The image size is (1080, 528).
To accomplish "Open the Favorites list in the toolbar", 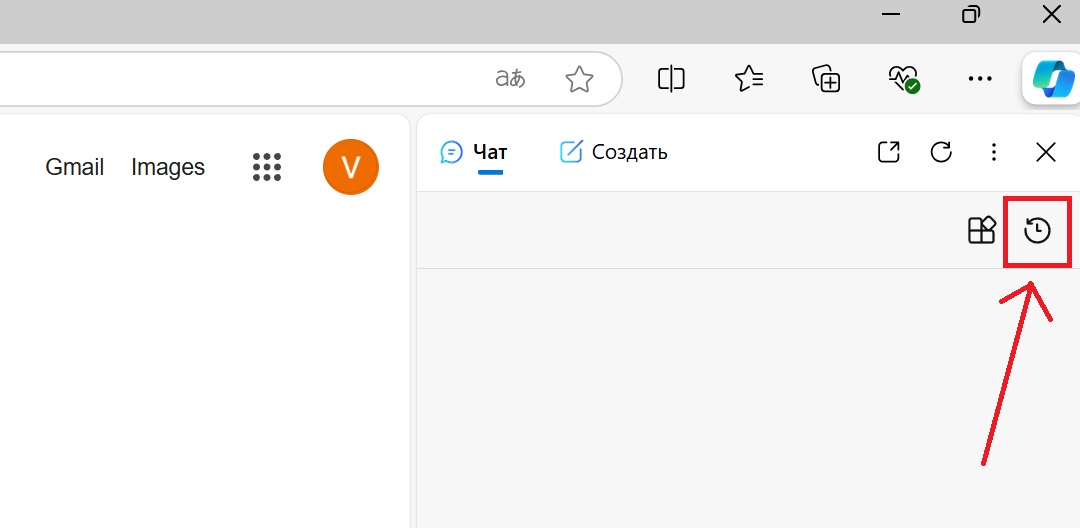I will coord(749,79).
